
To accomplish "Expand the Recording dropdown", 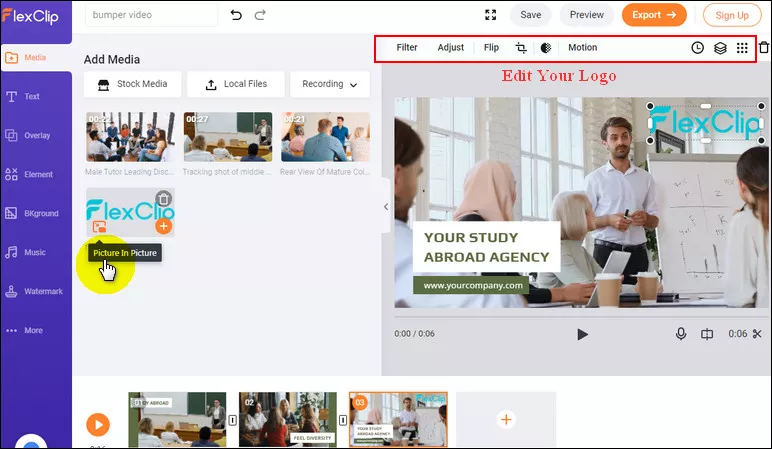I will (x=330, y=84).
